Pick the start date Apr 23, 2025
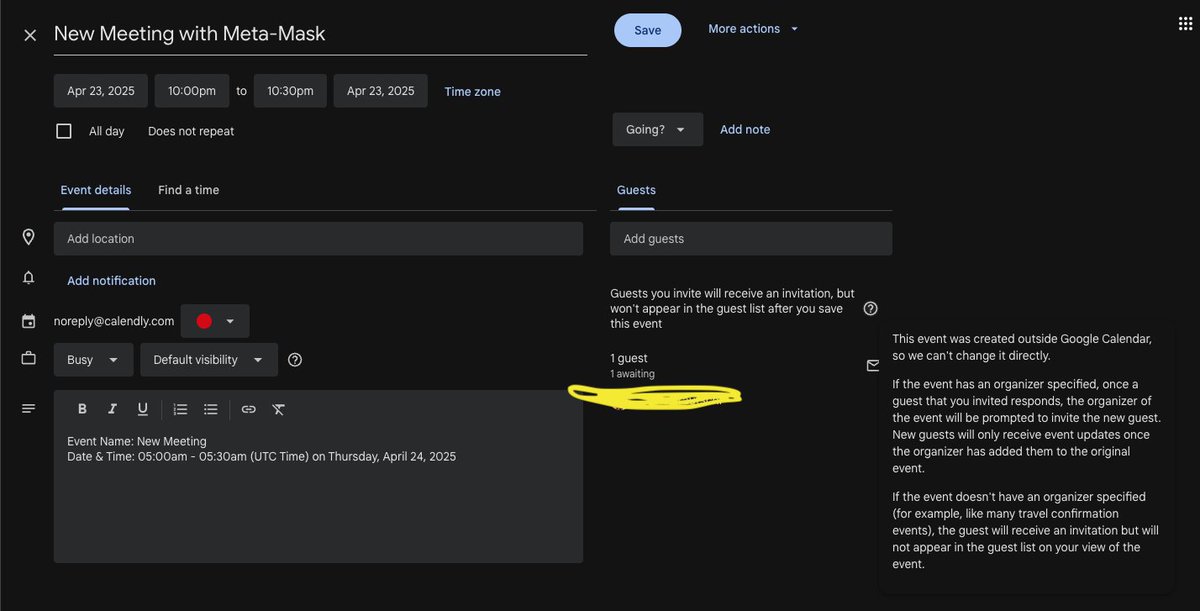 101,91
